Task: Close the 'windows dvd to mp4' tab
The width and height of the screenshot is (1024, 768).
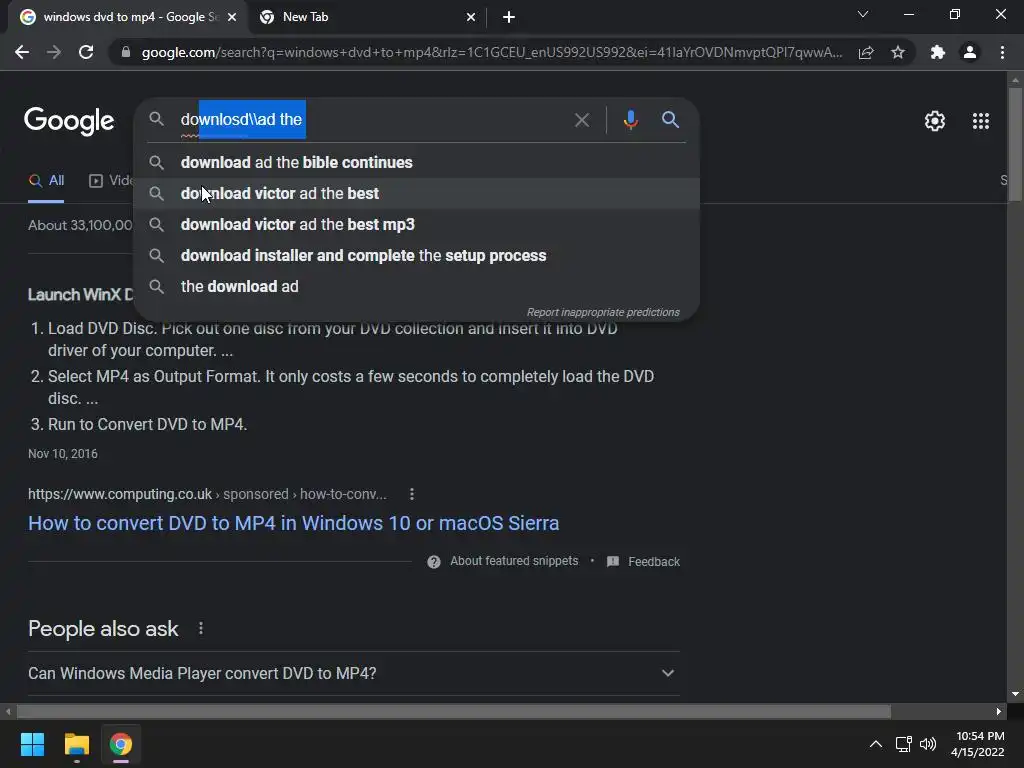Action: [x=232, y=17]
